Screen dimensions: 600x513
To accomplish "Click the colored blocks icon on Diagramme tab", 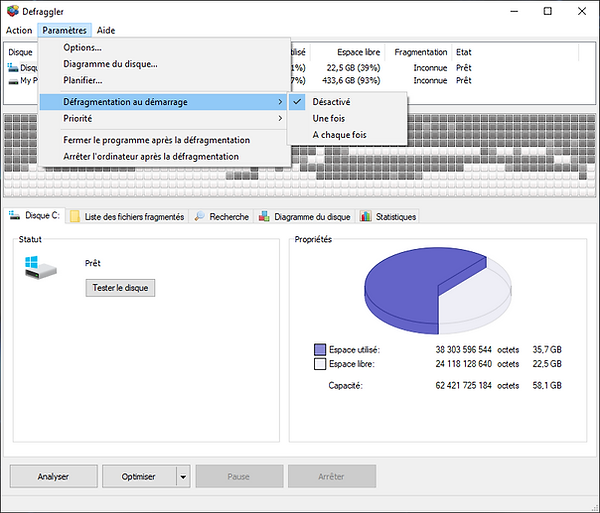I will (x=264, y=217).
